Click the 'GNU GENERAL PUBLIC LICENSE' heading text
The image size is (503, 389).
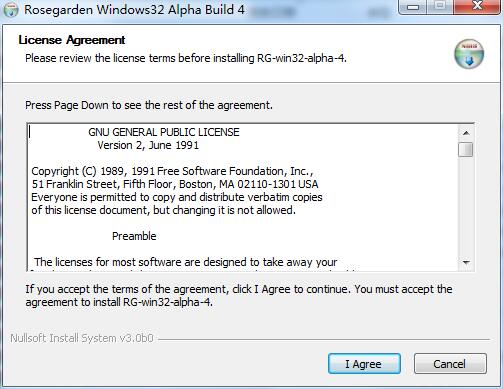[164, 132]
